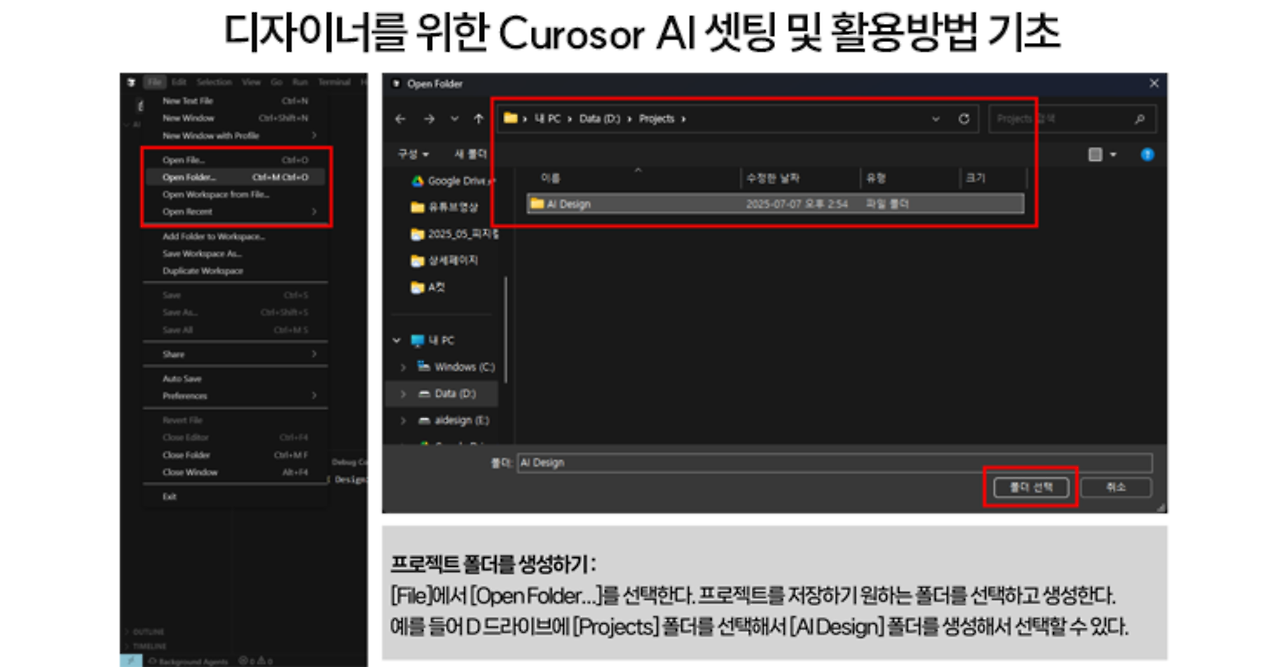The width and height of the screenshot is (1280, 667).
Task: Open the File menu in Cursor
Action: point(153,82)
